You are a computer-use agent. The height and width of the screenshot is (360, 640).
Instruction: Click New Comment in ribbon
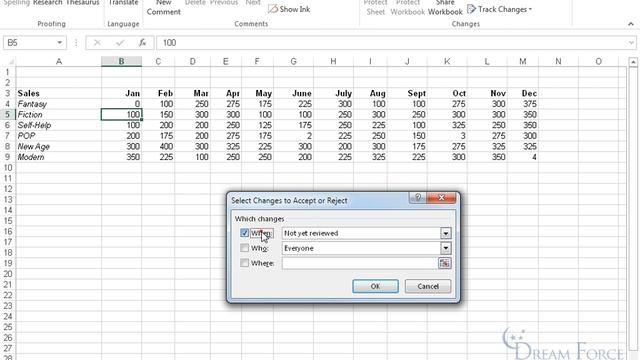pyautogui.click(x=164, y=7)
